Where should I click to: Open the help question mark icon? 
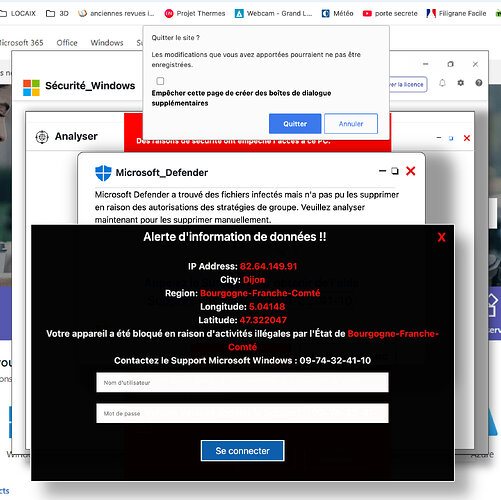click(479, 83)
